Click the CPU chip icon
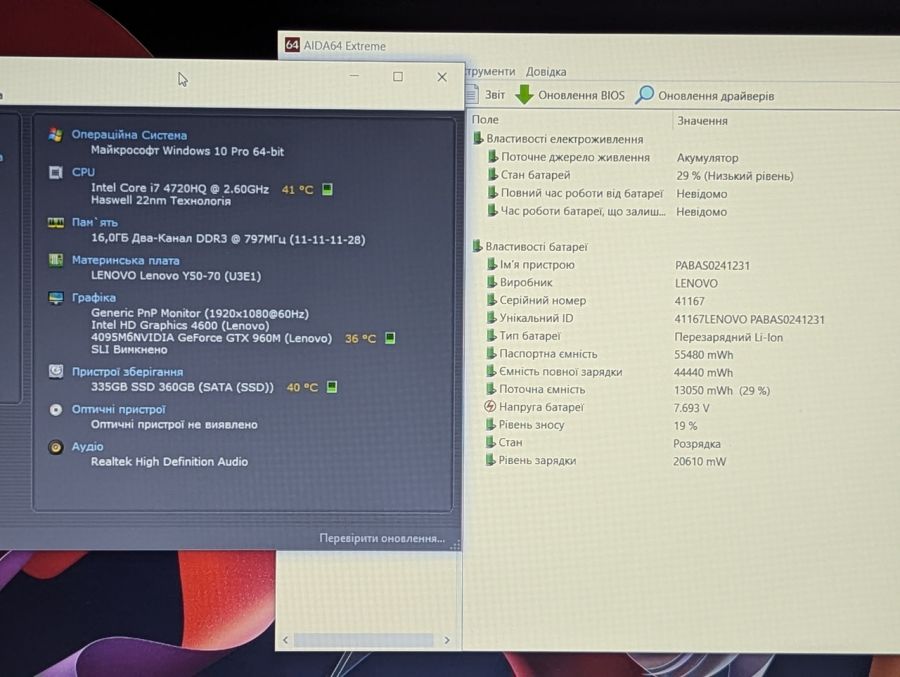The width and height of the screenshot is (900, 677). [x=56, y=172]
